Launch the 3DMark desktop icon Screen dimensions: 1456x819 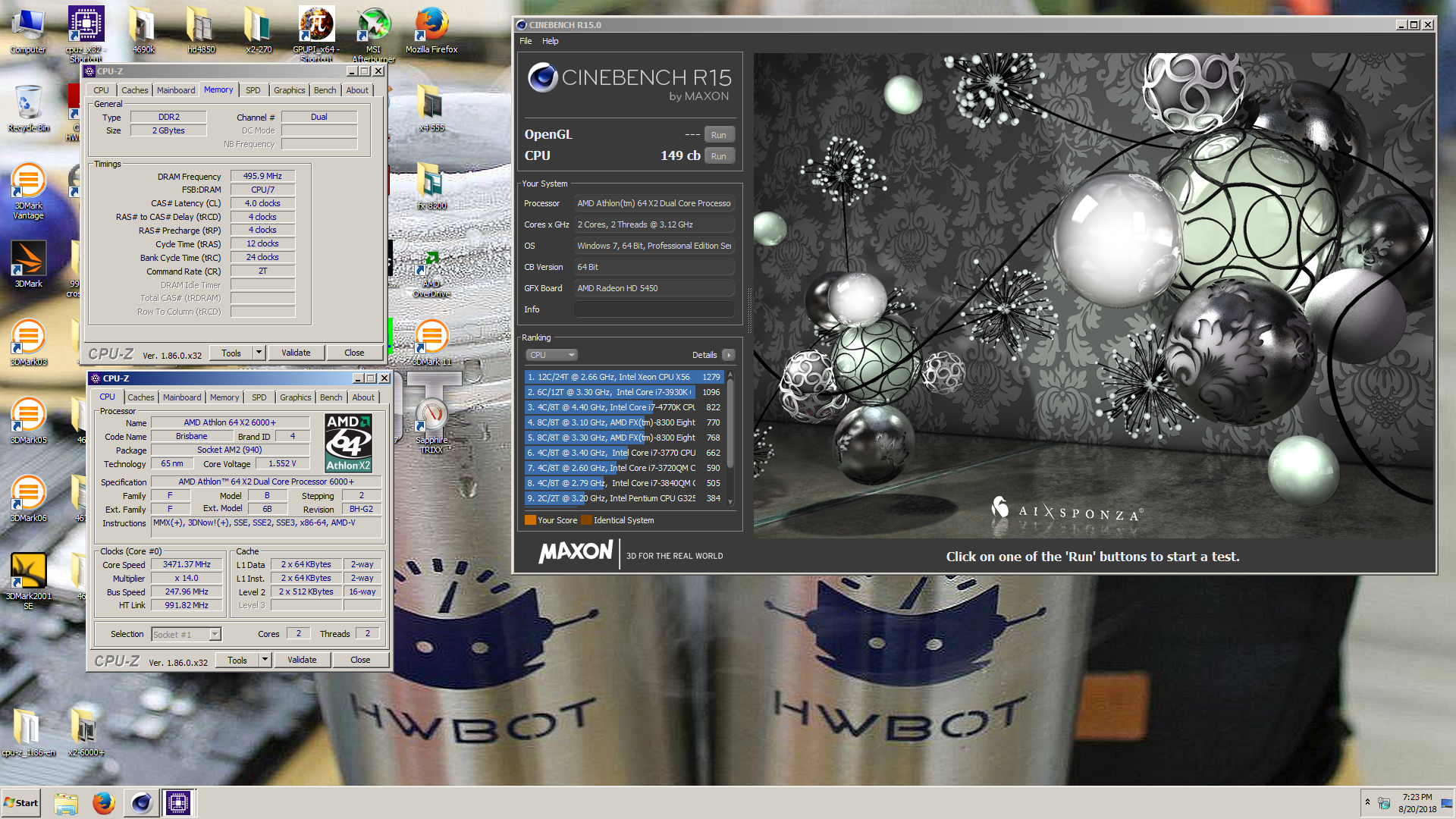[28, 264]
